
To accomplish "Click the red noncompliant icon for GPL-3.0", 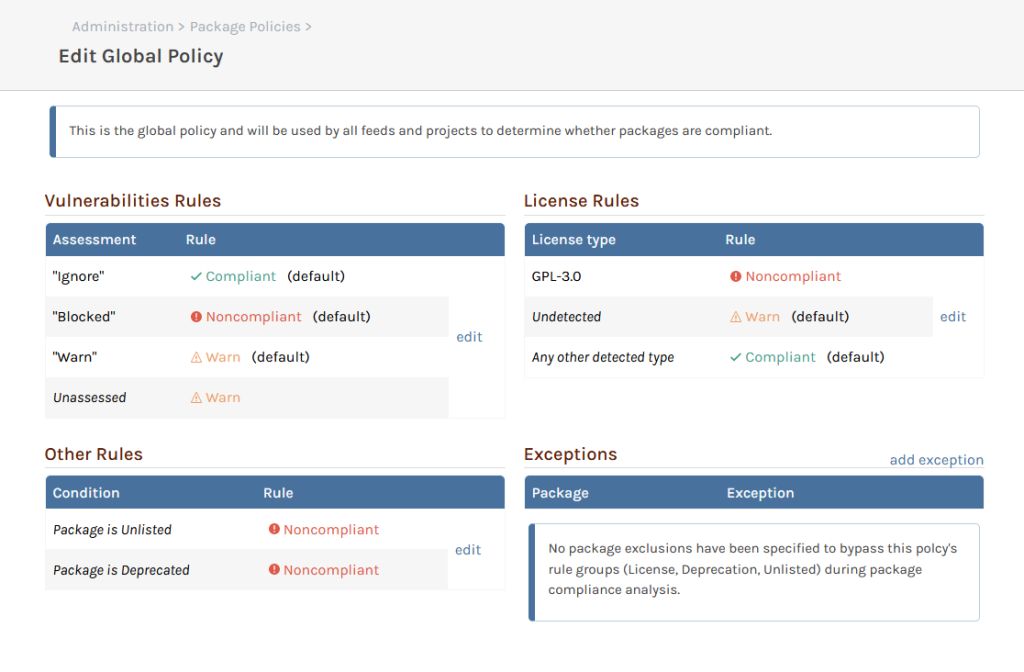I will click(736, 277).
